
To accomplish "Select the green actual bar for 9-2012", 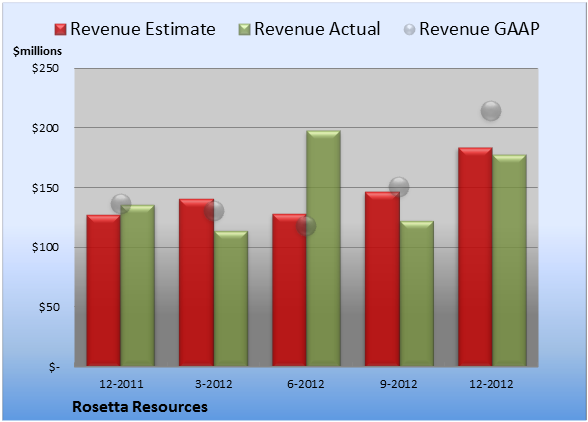I will 417,294.
